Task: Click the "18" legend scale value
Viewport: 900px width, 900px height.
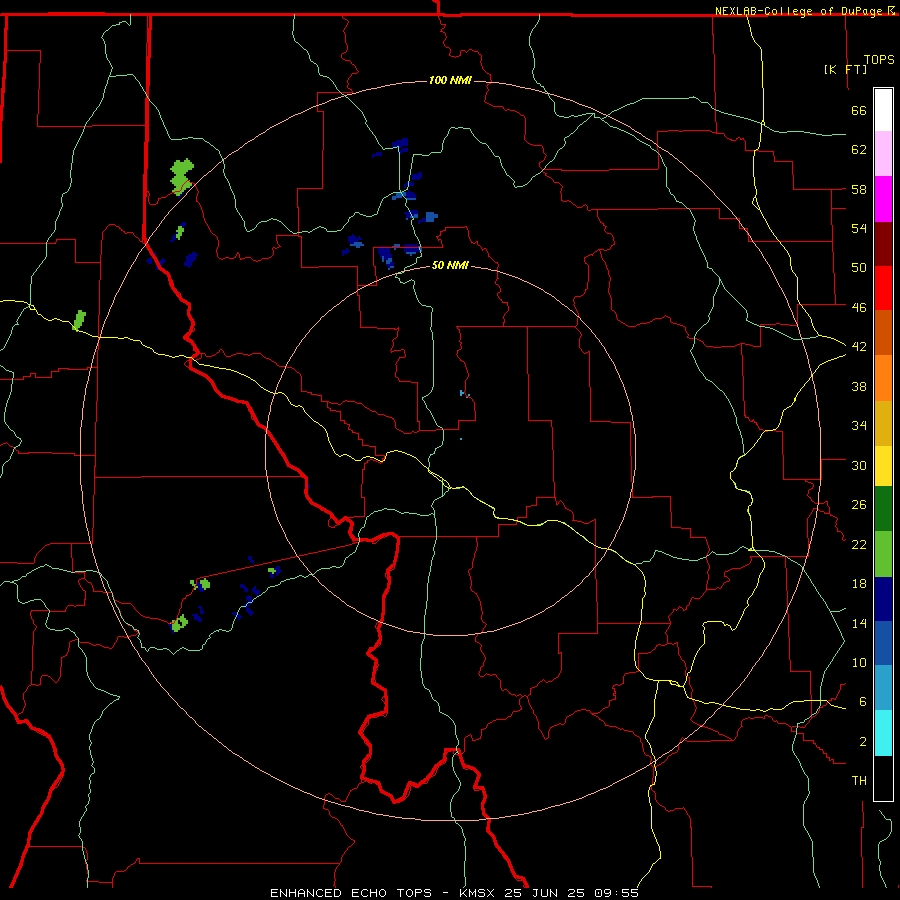Action: (859, 584)
